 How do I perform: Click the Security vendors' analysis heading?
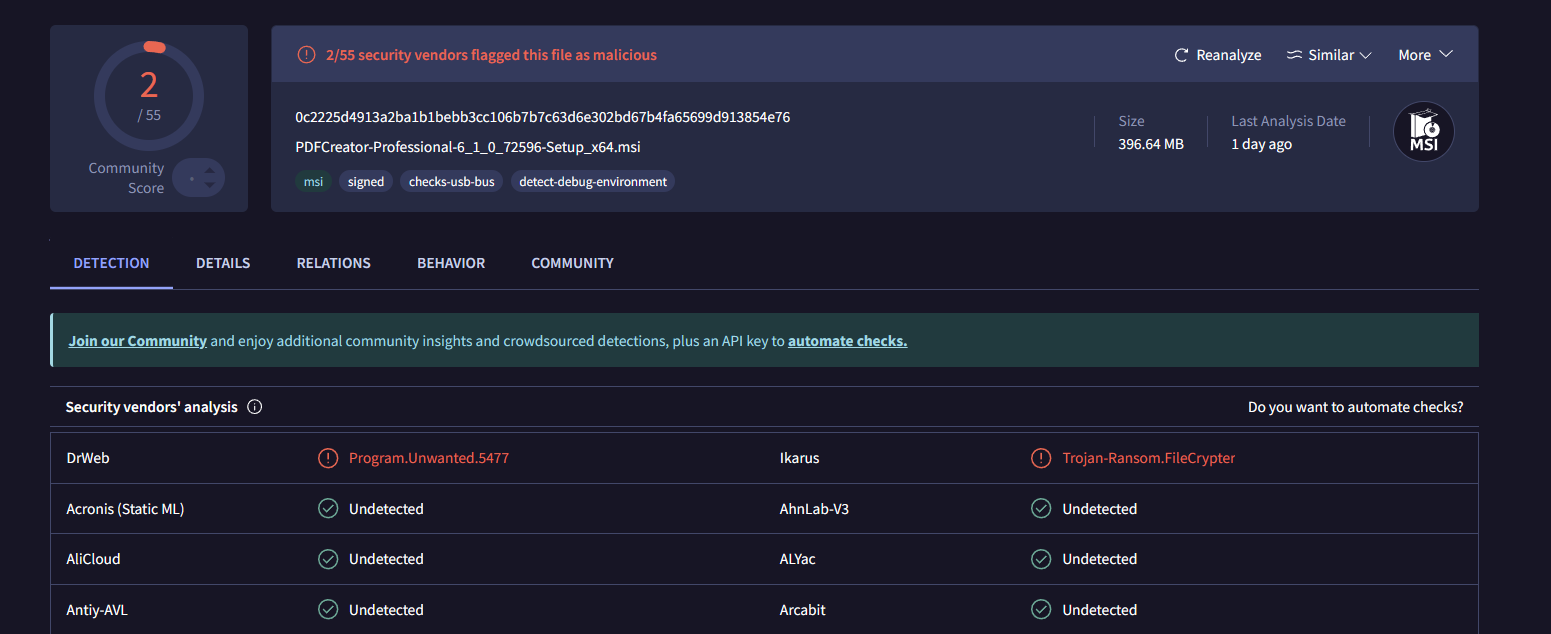coord(152,407)
